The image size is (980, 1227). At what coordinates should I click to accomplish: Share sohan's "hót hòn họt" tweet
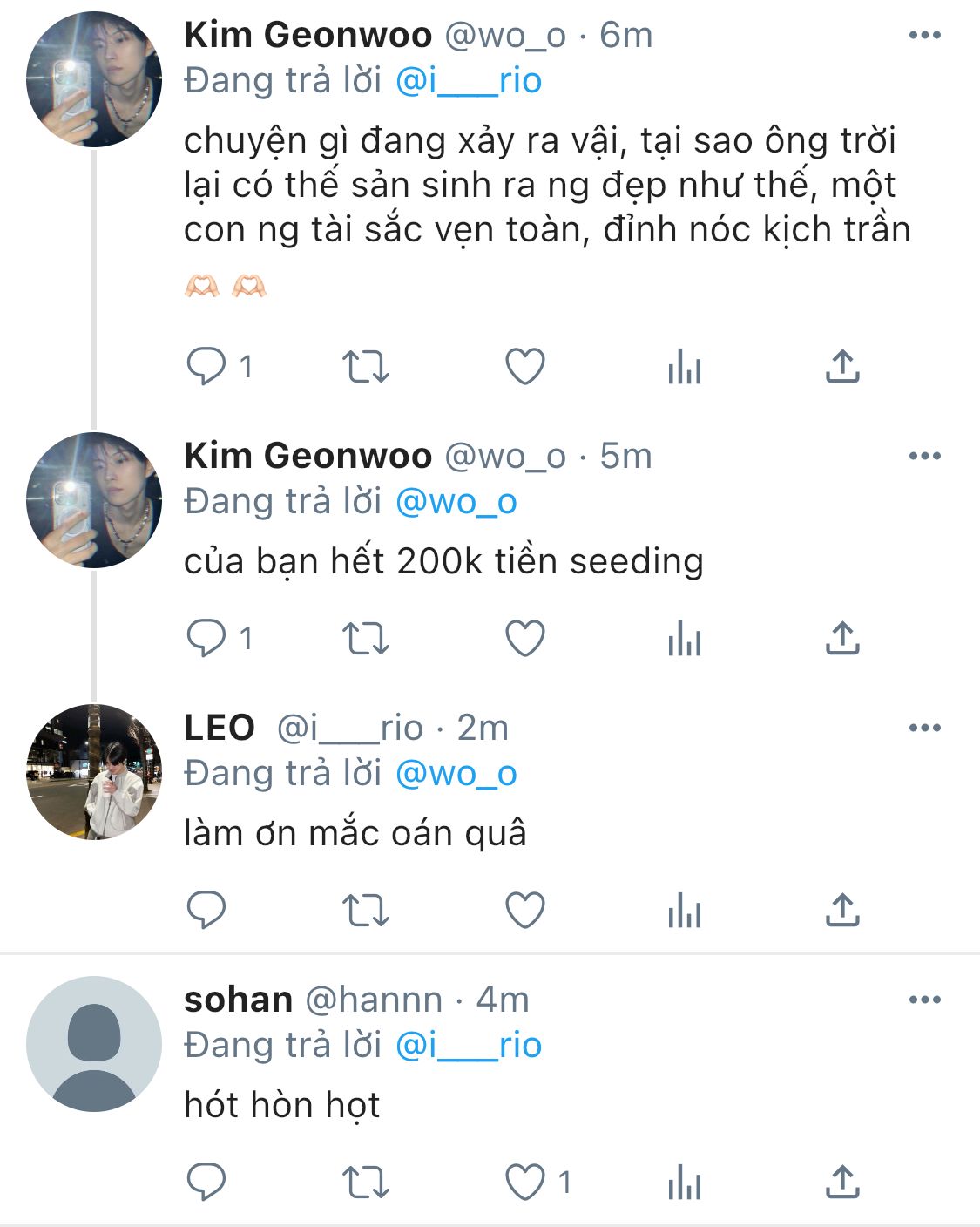[842, 1183]
